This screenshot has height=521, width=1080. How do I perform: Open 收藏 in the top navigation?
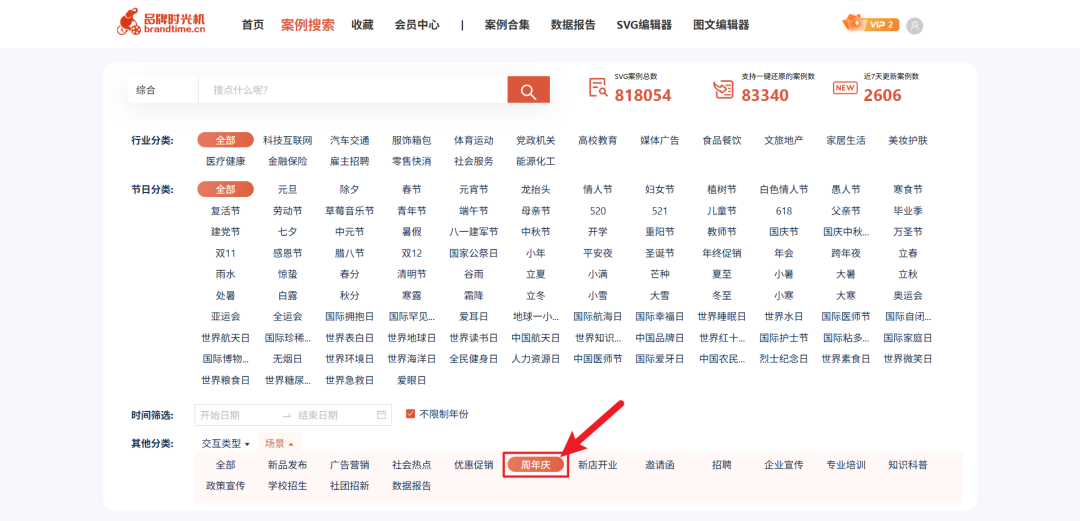pyautogui.click(x=362, y=25)
